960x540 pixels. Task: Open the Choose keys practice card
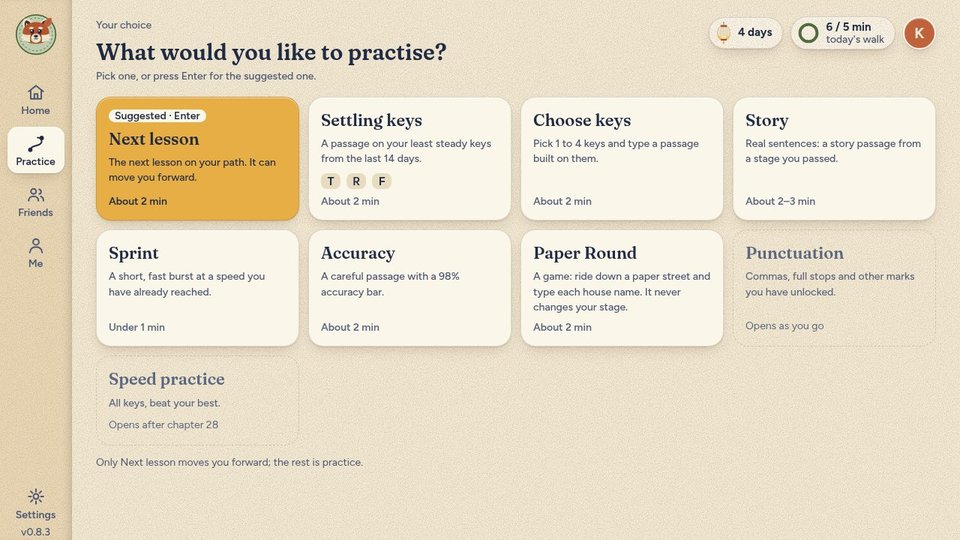coord(621,159)
